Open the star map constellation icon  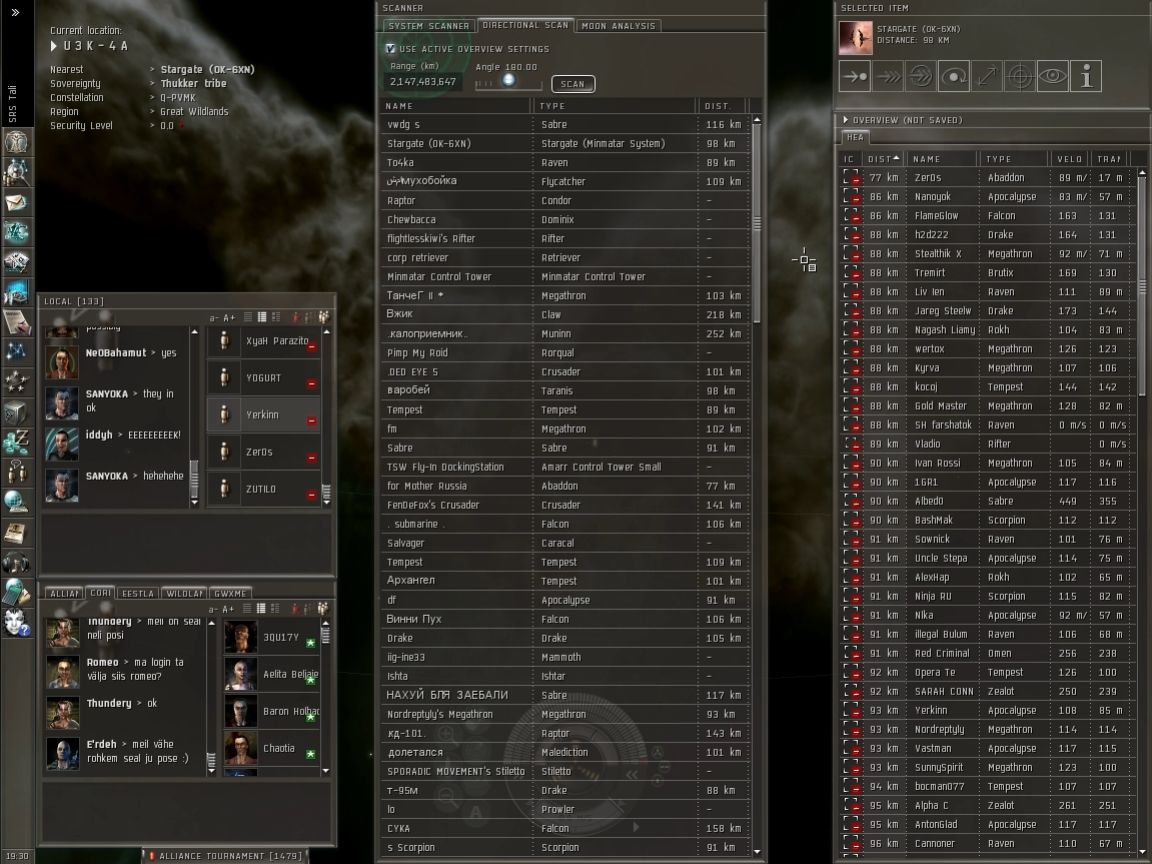[16, 352]
